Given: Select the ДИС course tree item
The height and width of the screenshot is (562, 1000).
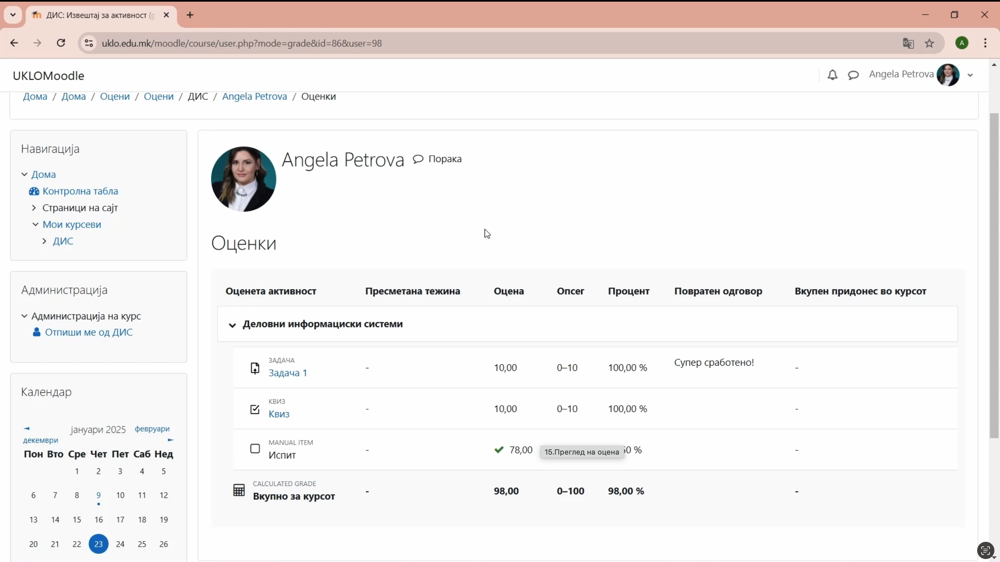Looking at the screenshot, I should (x=63, y=241).
